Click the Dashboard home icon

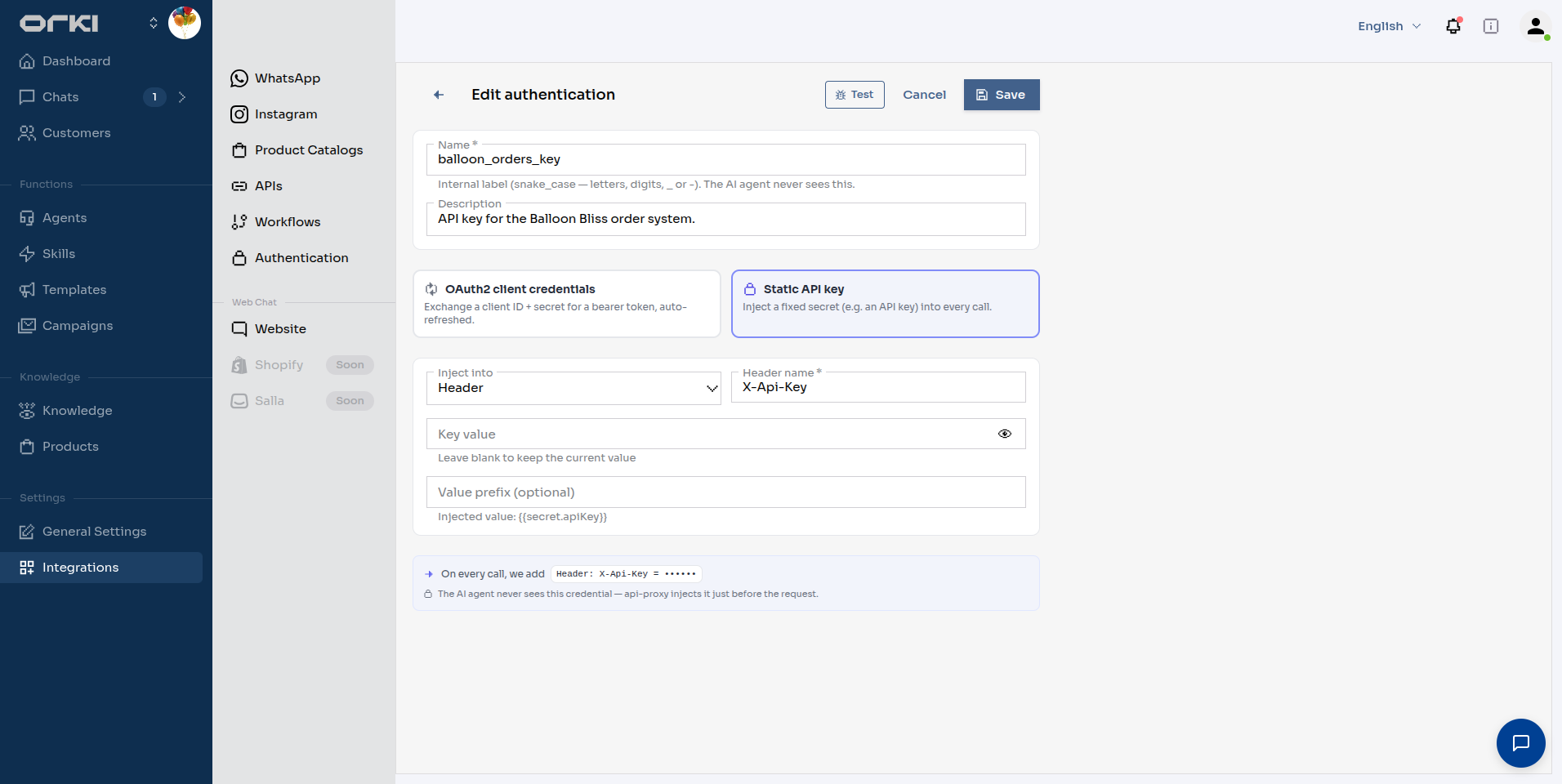(x=27, y=61)
